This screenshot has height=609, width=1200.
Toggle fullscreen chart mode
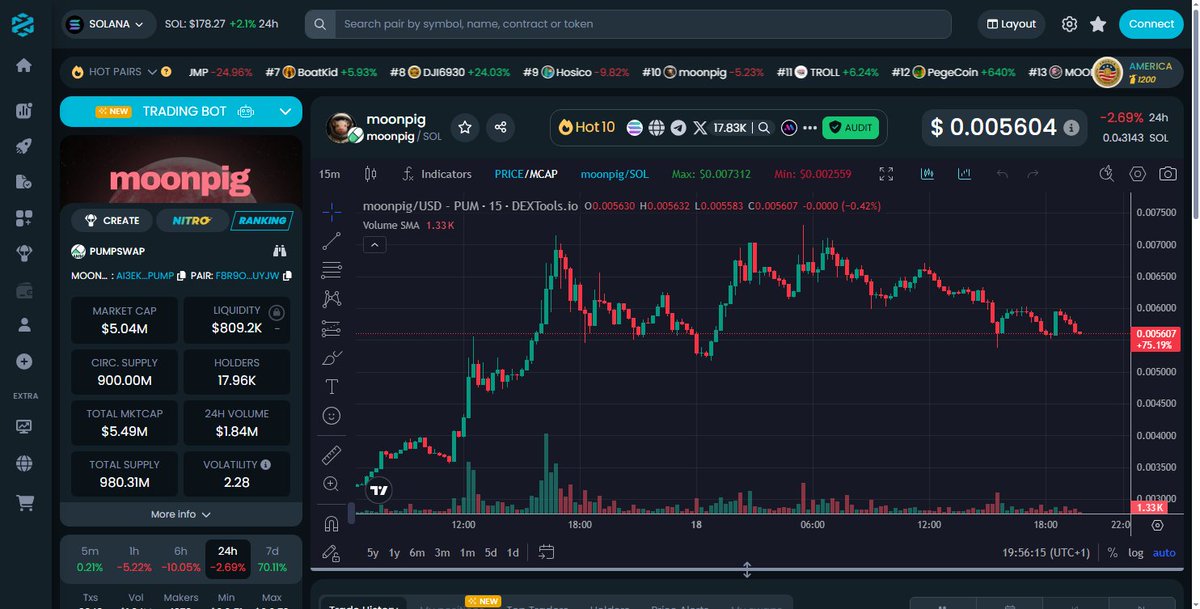coord(886,174)
